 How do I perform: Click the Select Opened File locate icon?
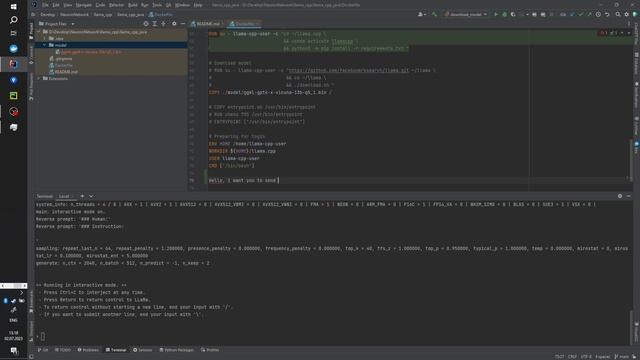(x=146, y=24)
